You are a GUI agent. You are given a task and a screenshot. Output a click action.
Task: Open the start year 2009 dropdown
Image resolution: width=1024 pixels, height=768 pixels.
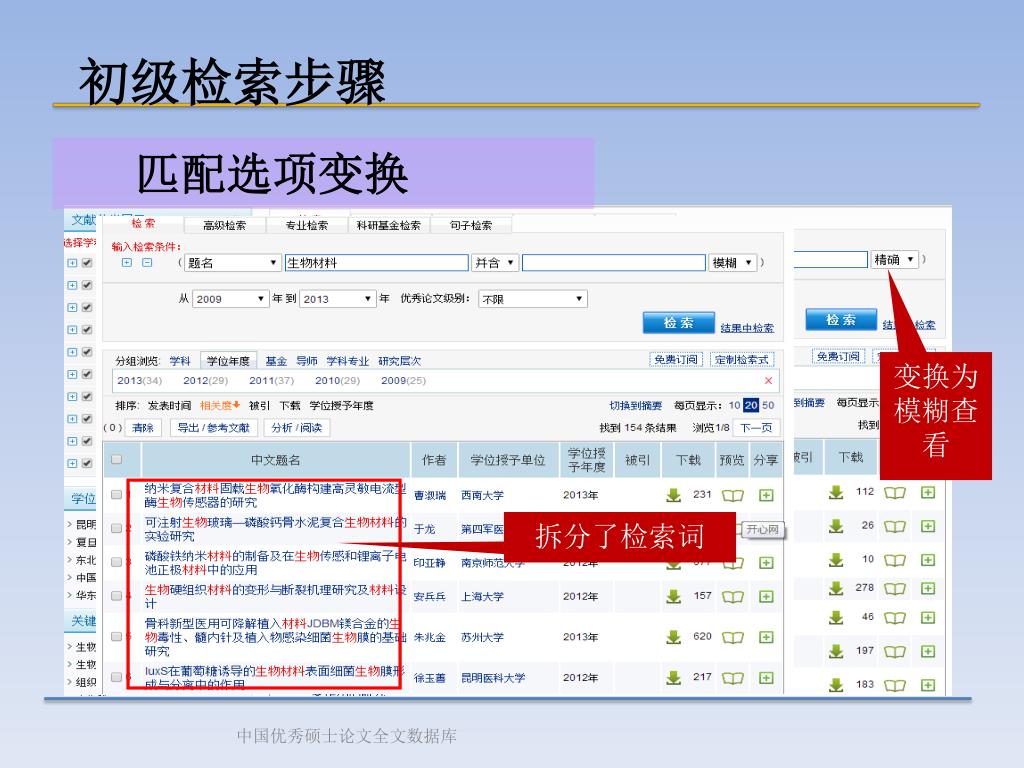point(230,299)
